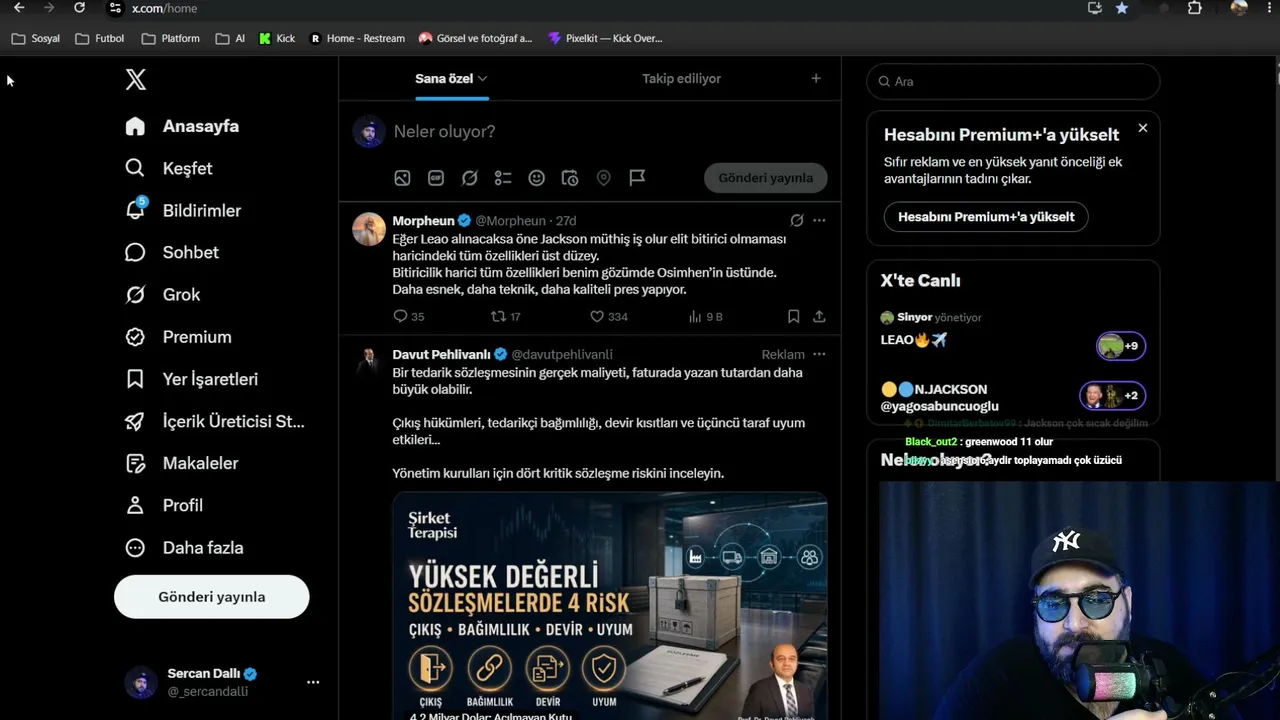Reload the browser page
Image resolution: width=1280 pixels, height=720 pixels.
tap(79, 8)
